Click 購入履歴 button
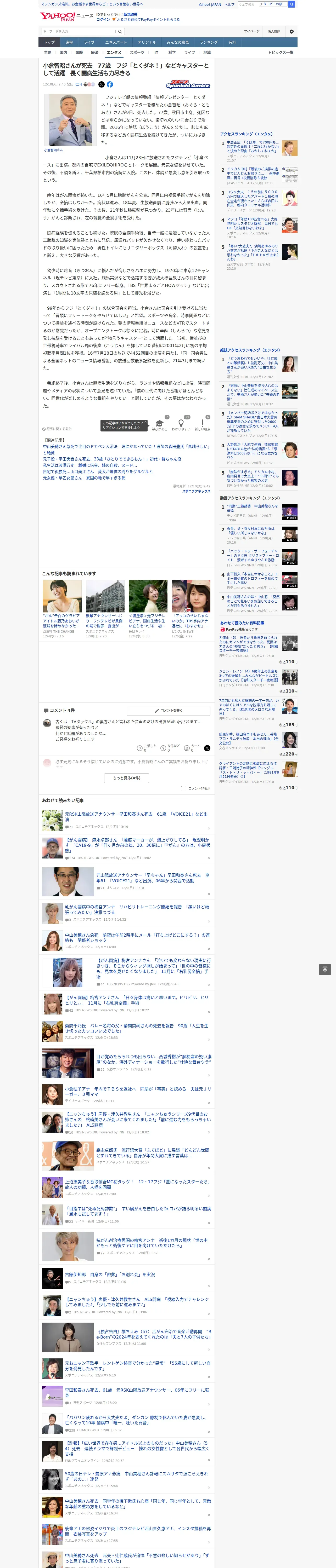This screenshot has width=336, height=1568. [x=274, y=32]
